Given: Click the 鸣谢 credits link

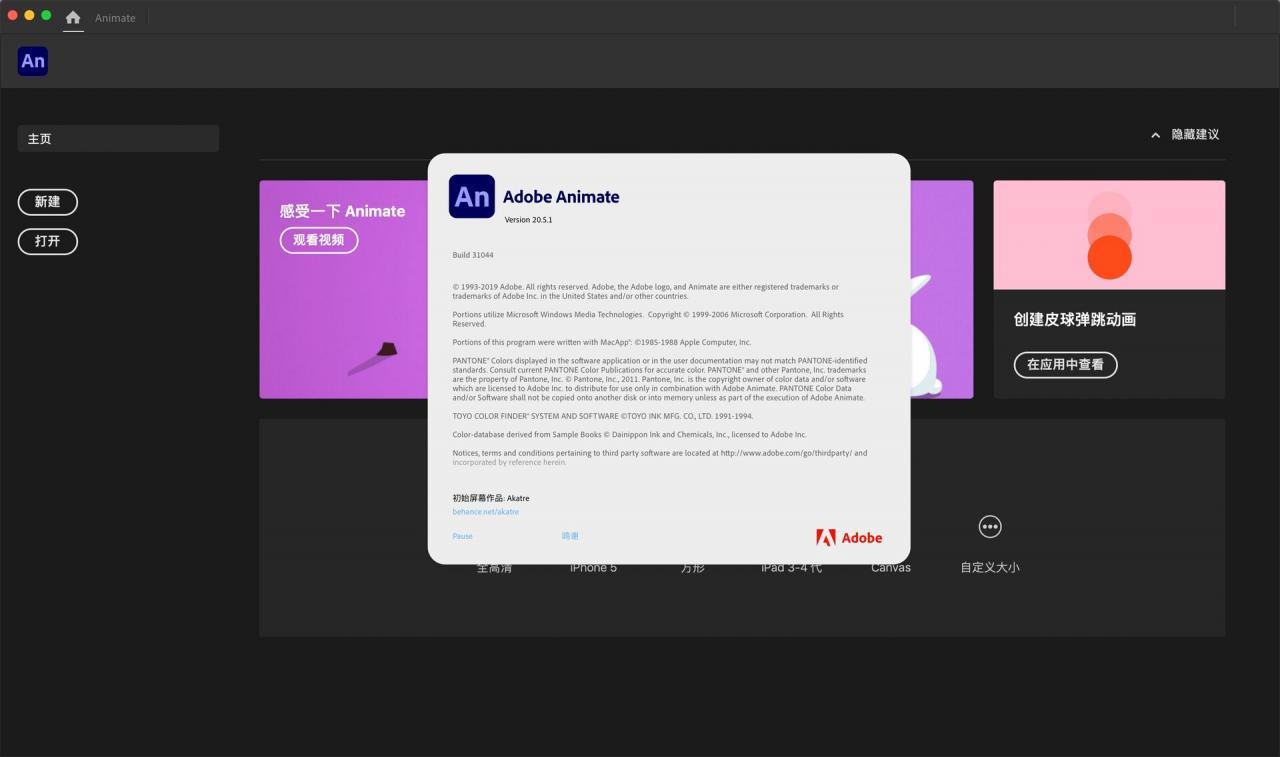Looking at the screenshot, I should click(570, 536).
